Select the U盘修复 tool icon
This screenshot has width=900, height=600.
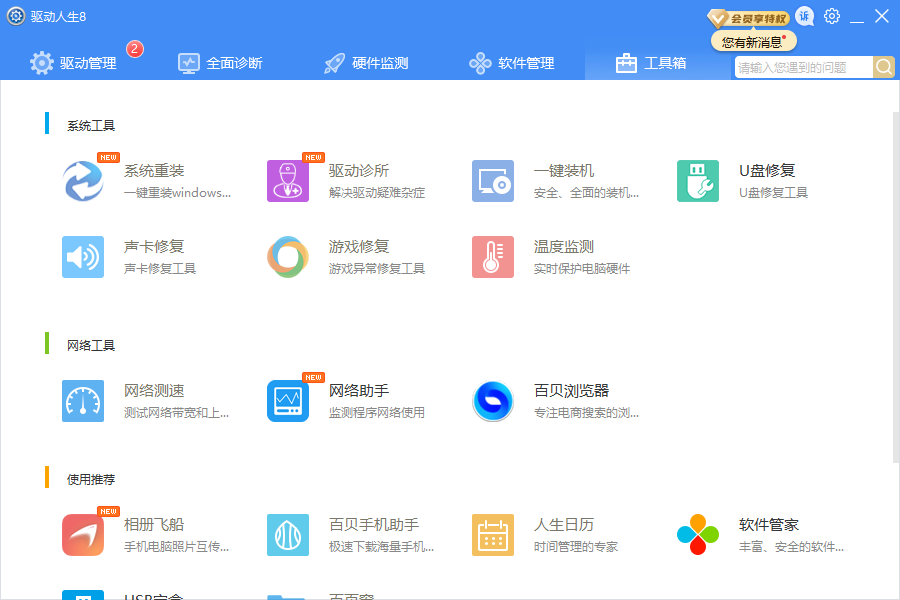tap(698, 181)
